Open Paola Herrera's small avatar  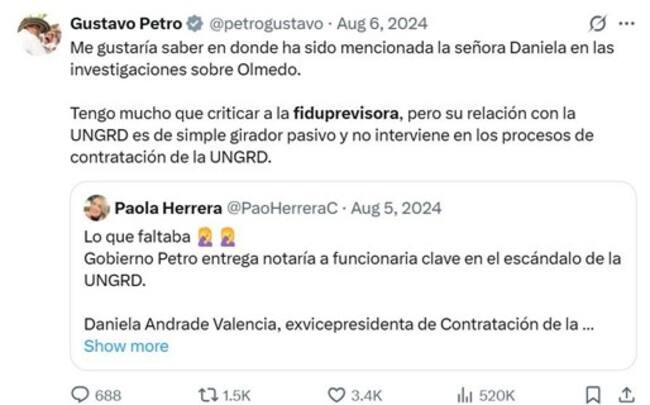point(97,208)
